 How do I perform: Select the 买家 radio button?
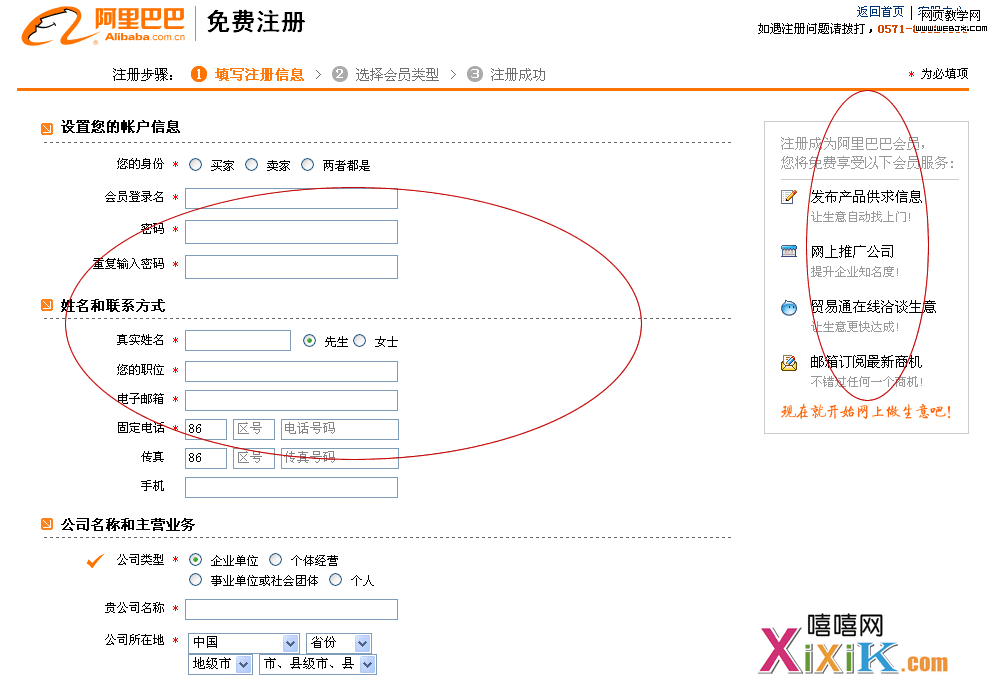[x=195, y=165]
